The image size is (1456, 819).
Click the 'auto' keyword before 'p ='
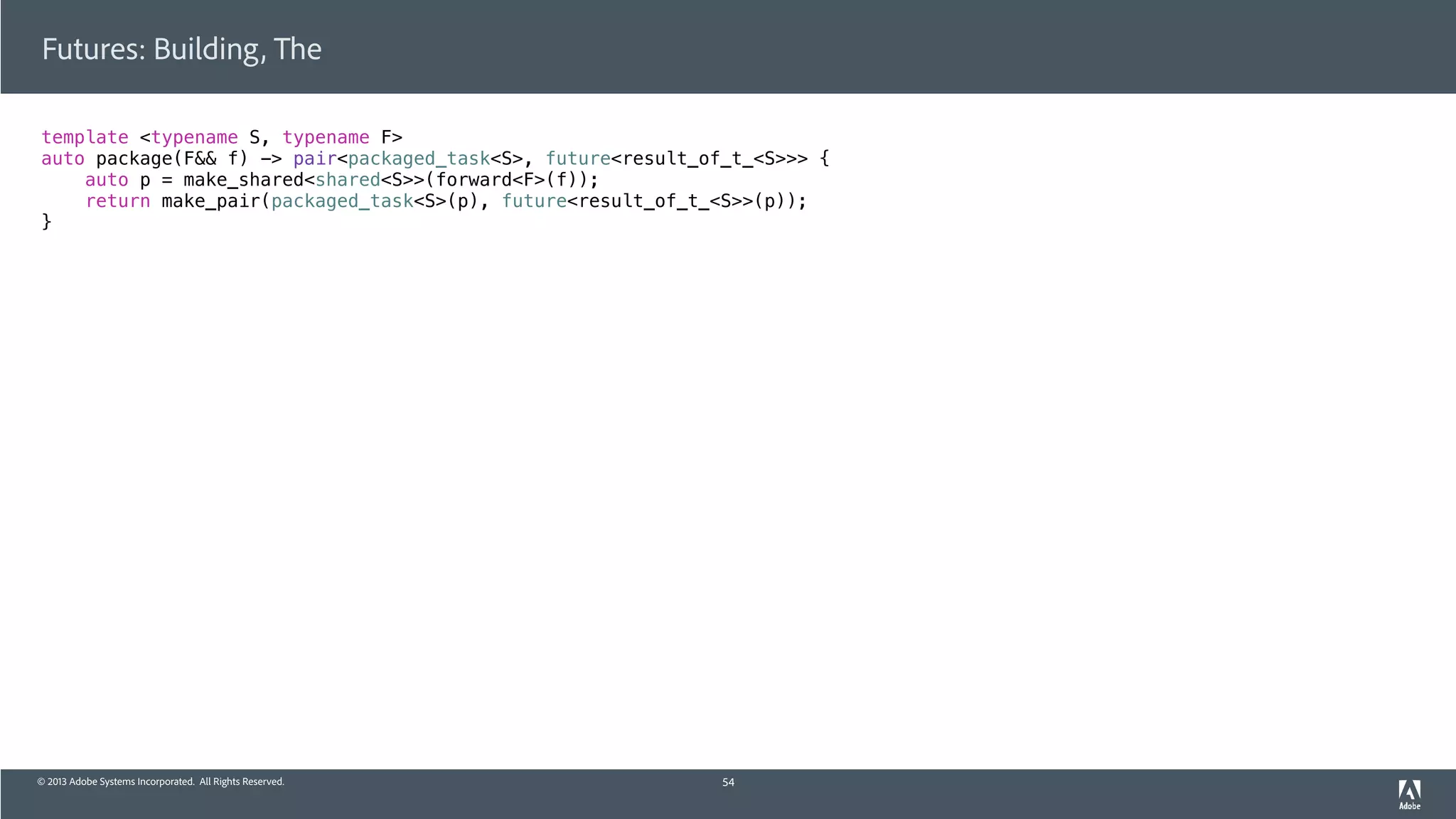click(107, 180)
